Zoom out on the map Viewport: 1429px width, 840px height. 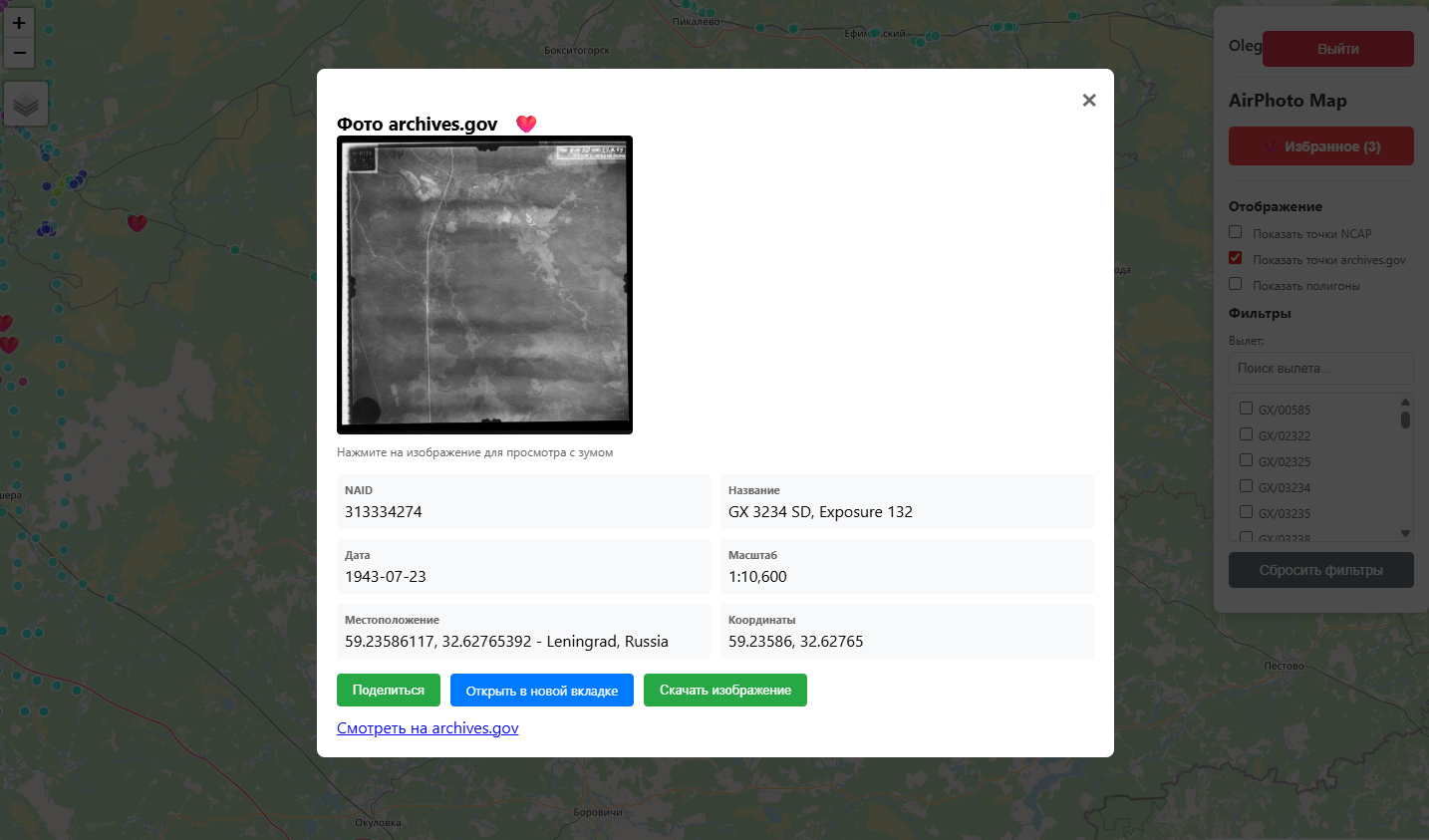tap(19, 53)
